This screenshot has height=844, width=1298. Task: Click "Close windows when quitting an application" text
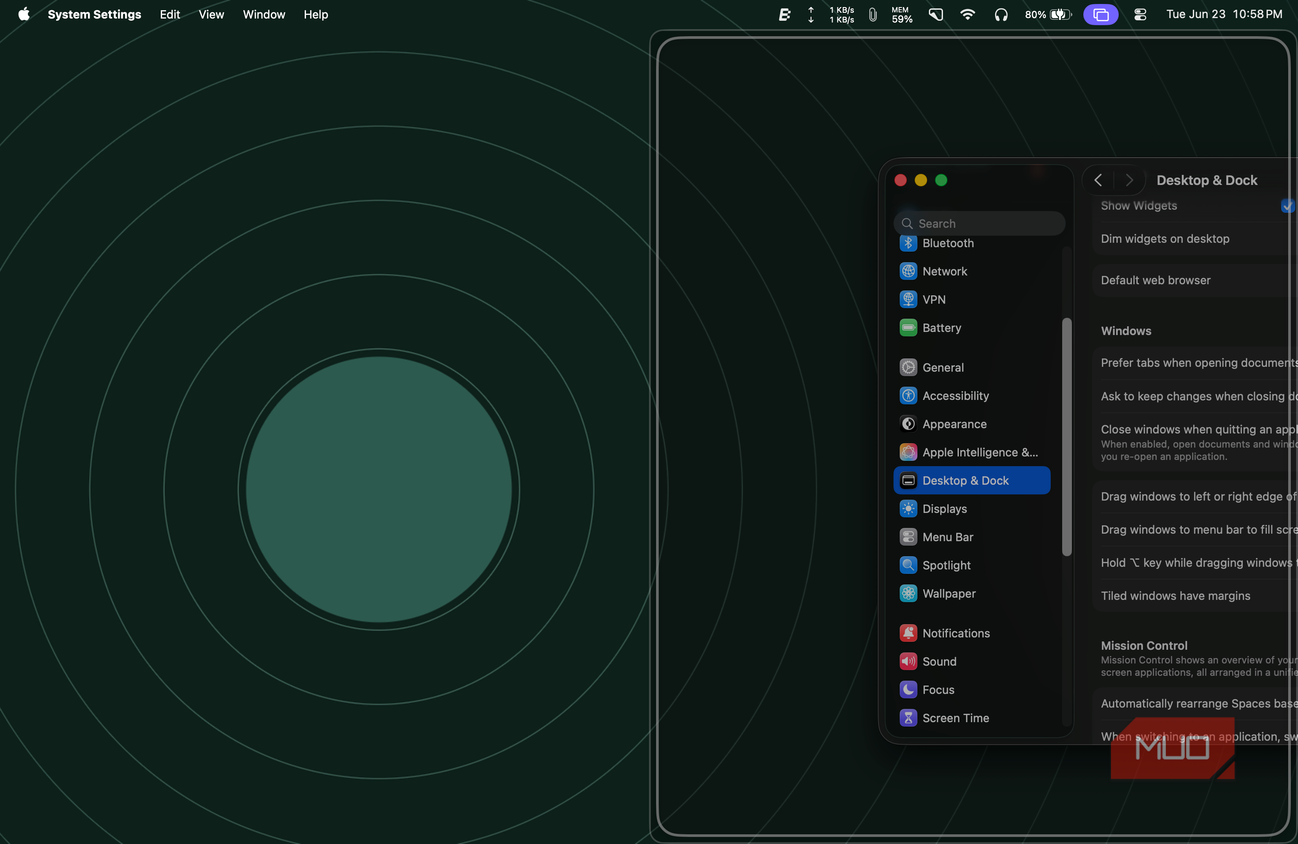tap(1199, 430)
